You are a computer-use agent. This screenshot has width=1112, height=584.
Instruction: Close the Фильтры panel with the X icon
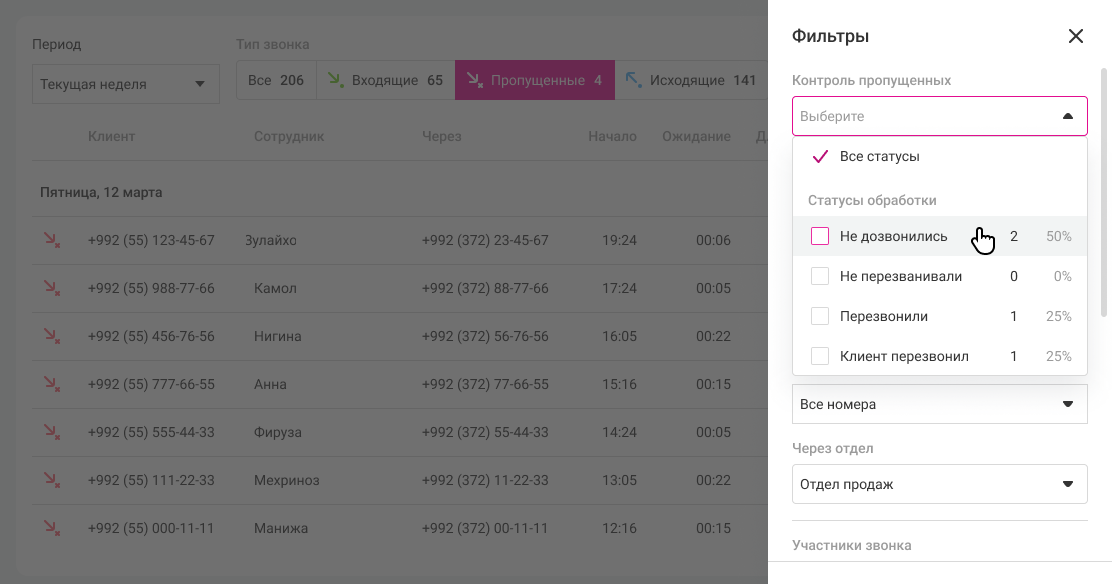(x=1076, y=36)
